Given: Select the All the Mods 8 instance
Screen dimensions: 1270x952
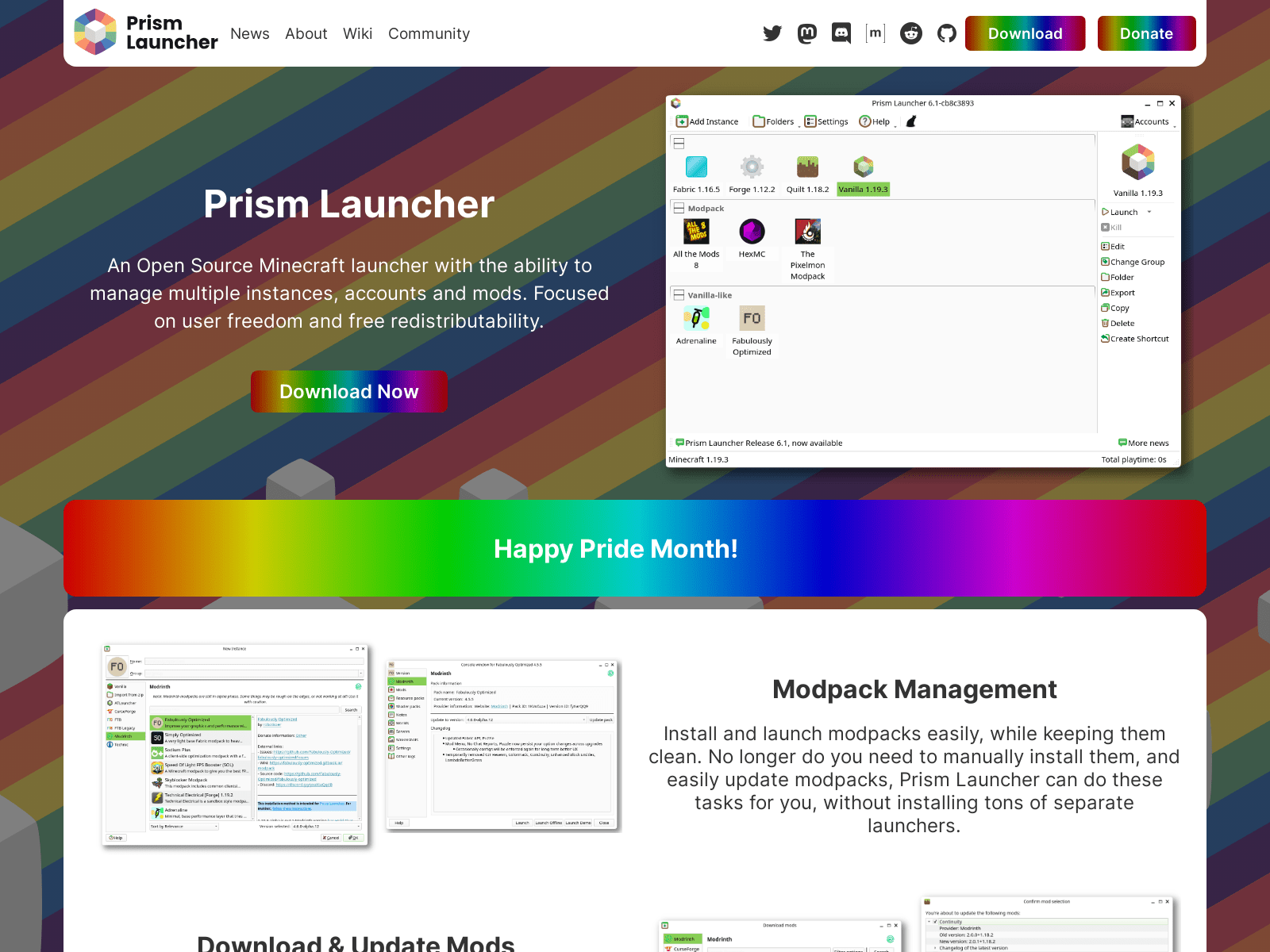Looking at the screenshot, I should click(696, 244).
